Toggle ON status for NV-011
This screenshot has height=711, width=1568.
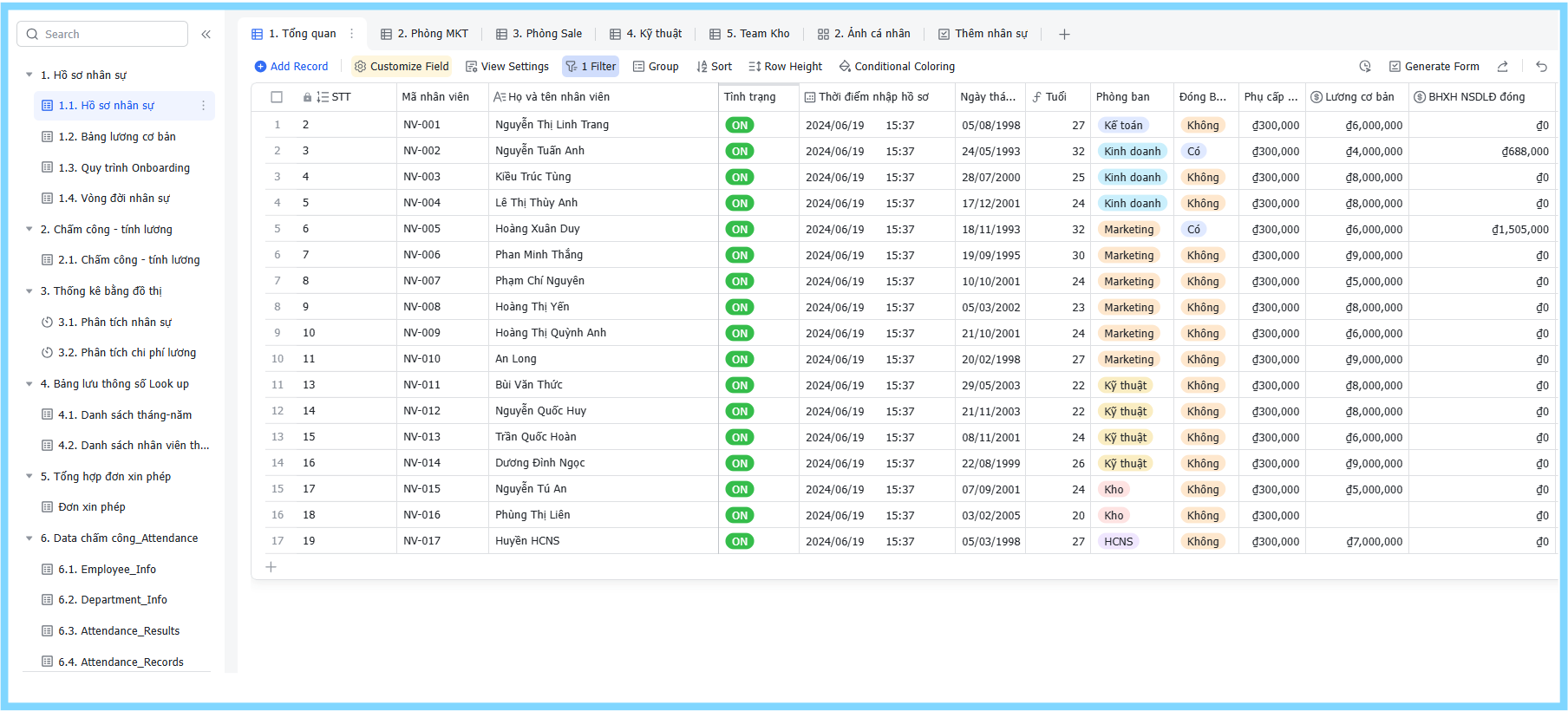740,386
